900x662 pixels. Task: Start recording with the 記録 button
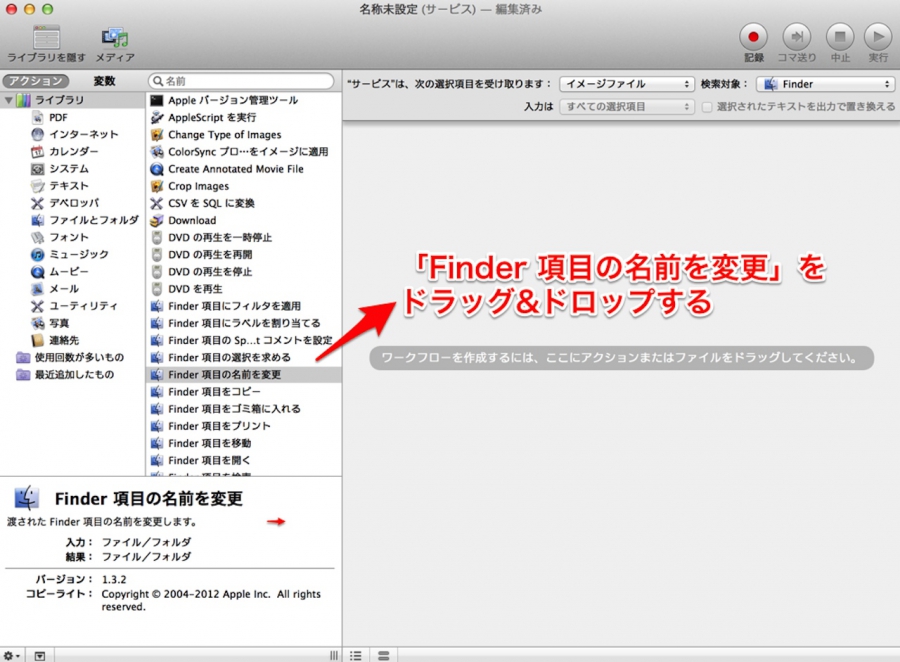click(x=753, y=37)
